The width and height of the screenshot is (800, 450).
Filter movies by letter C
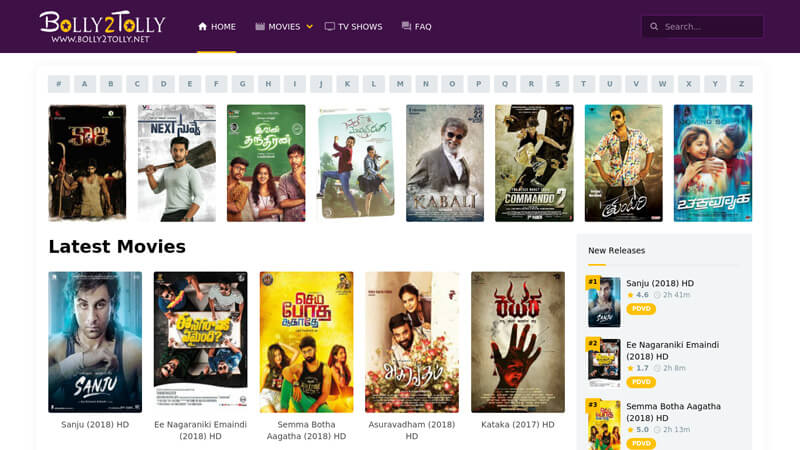137,84
